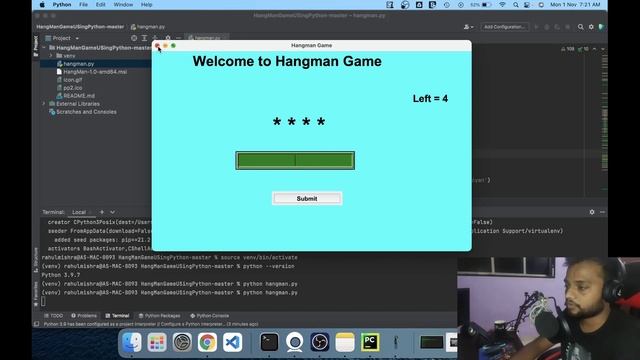Open the Help menu

coord(147,4)
